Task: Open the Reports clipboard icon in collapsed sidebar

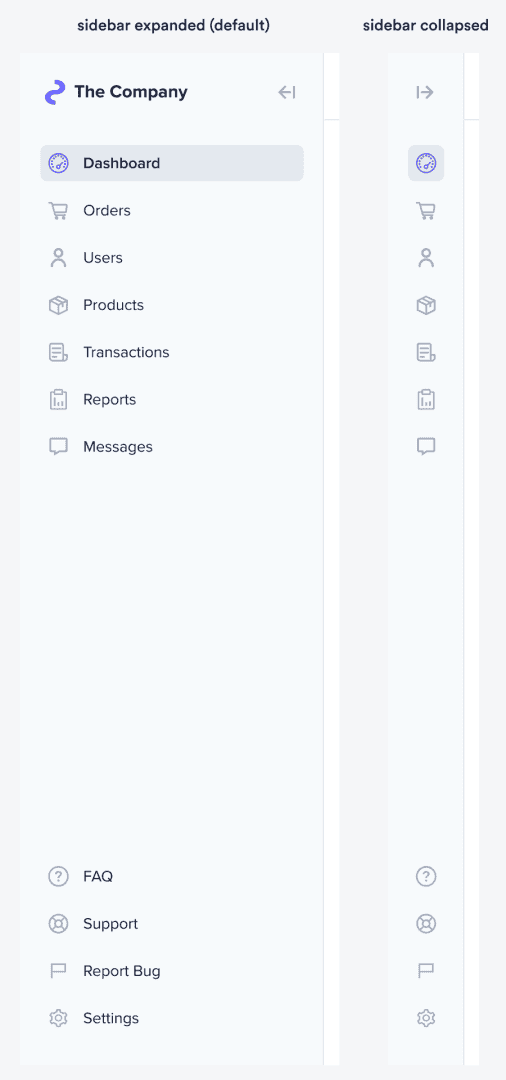Action: (426, 399)
